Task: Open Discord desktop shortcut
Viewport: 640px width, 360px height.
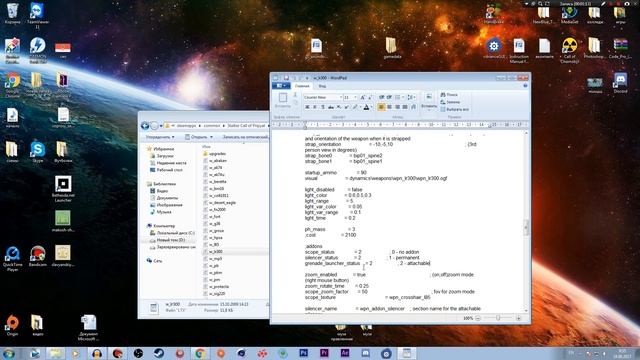Action: [x=620, y=83]
